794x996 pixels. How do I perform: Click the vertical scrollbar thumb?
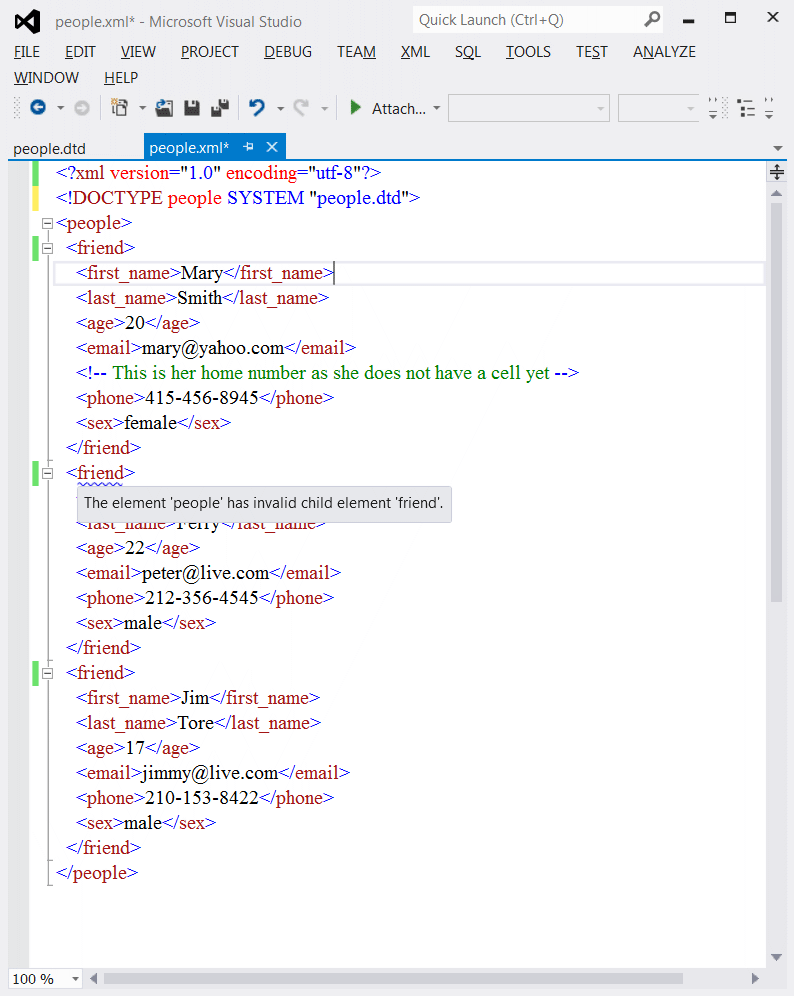pos(776,402)
